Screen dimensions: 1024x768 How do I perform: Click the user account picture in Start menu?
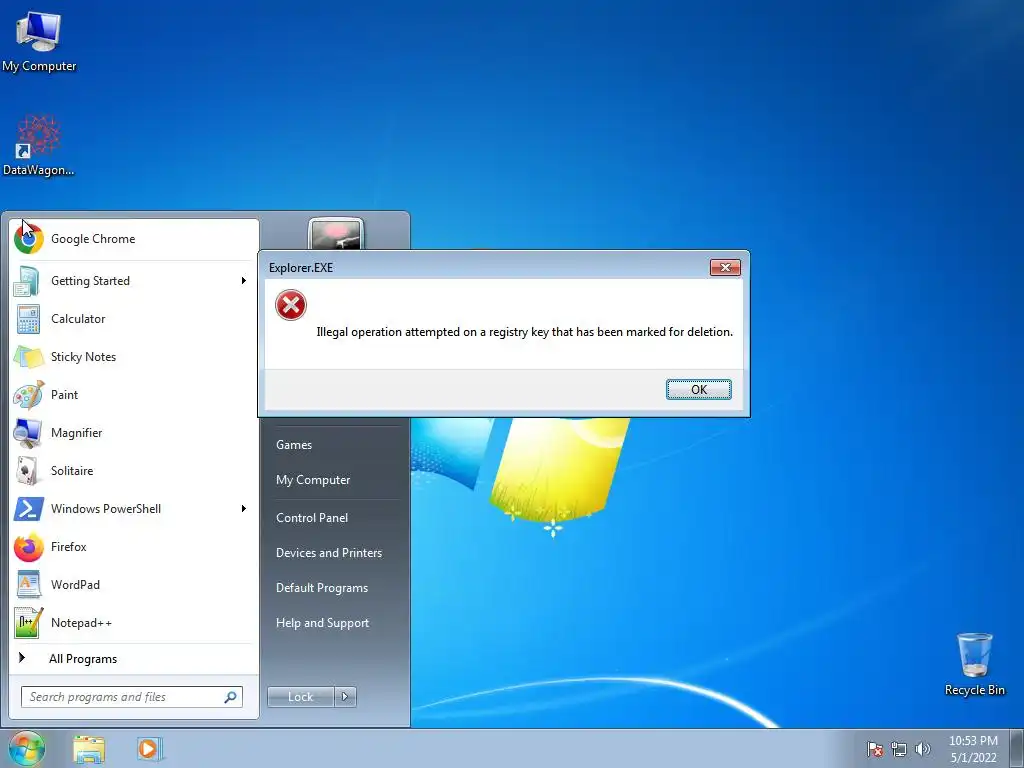tap(336, 235)
